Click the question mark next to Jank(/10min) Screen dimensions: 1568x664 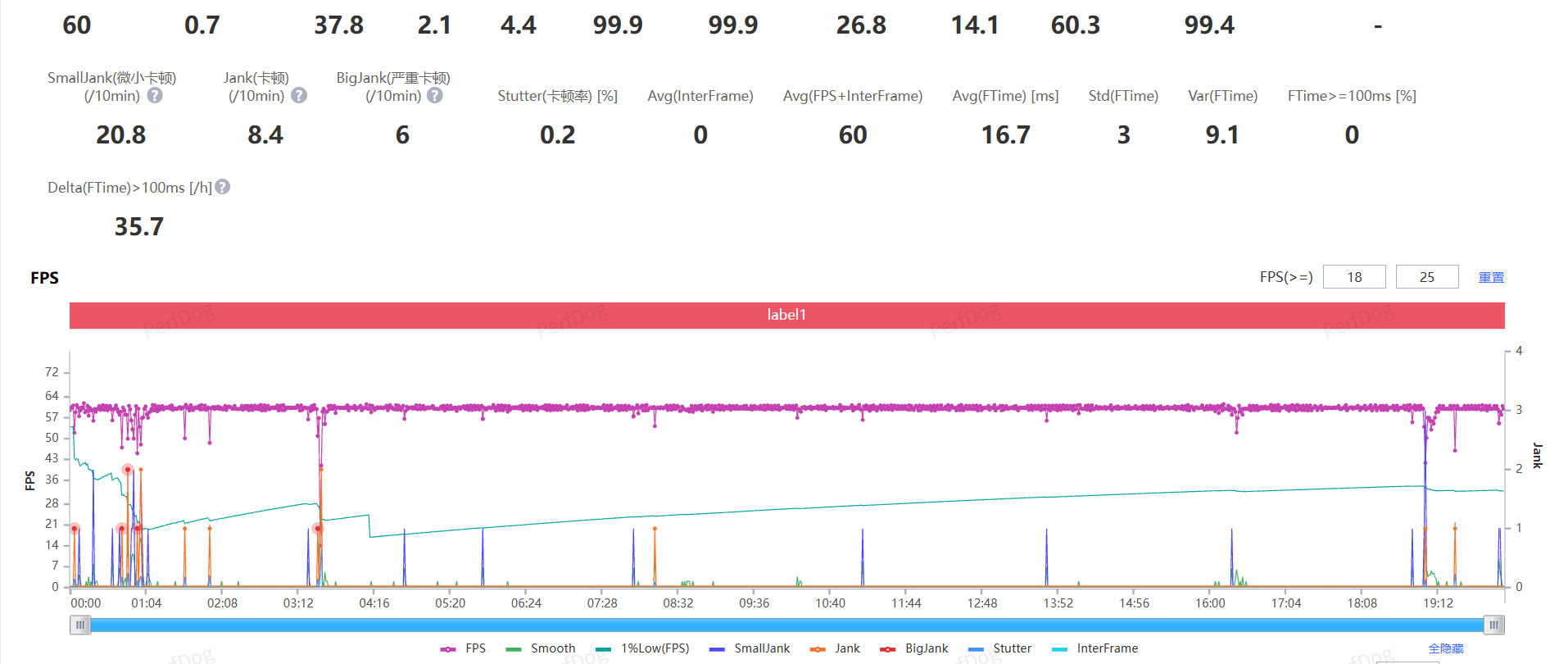coord(299,96)
